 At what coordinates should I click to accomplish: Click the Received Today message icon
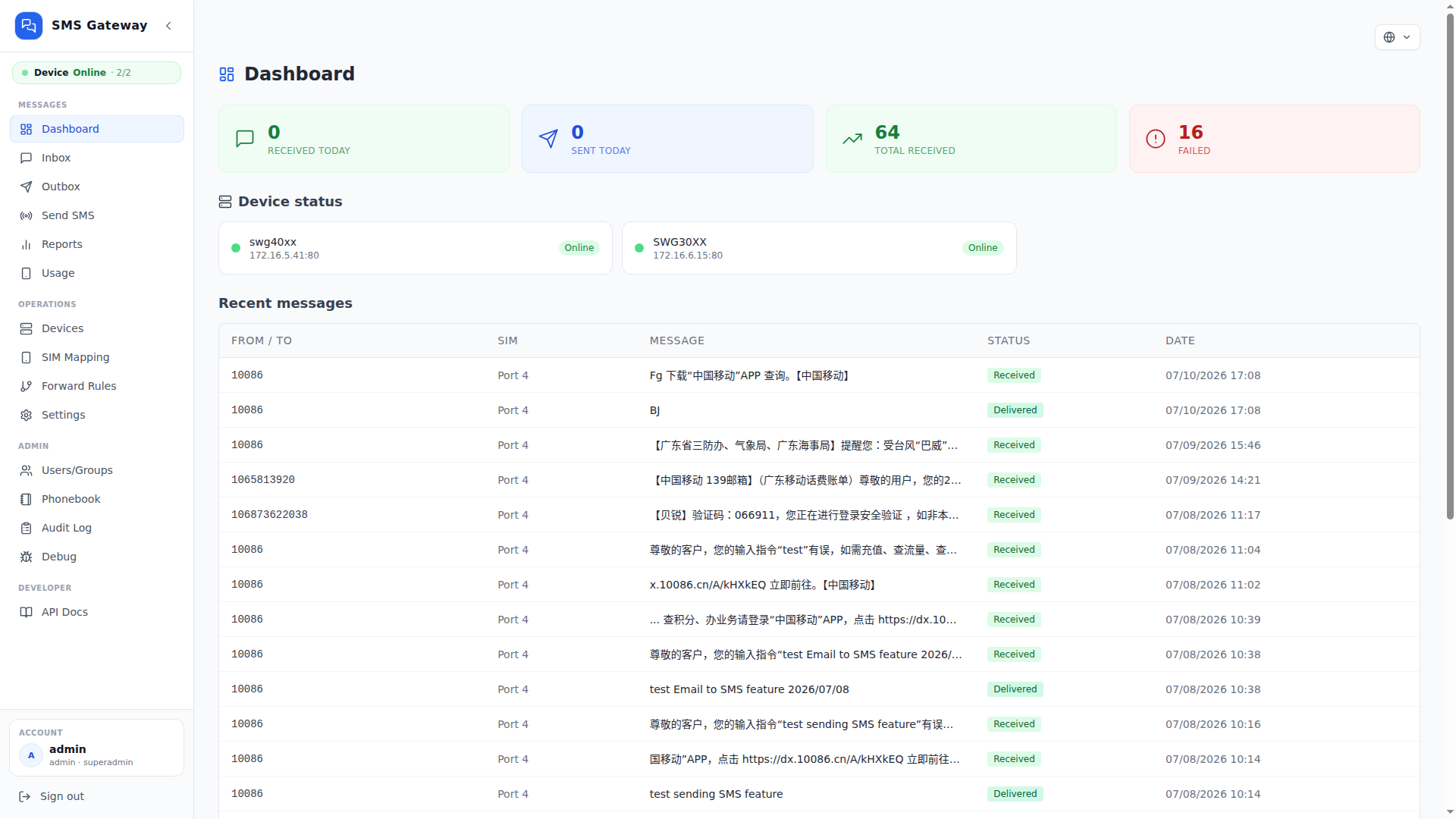pyautogui.click(x=245, y=139)
